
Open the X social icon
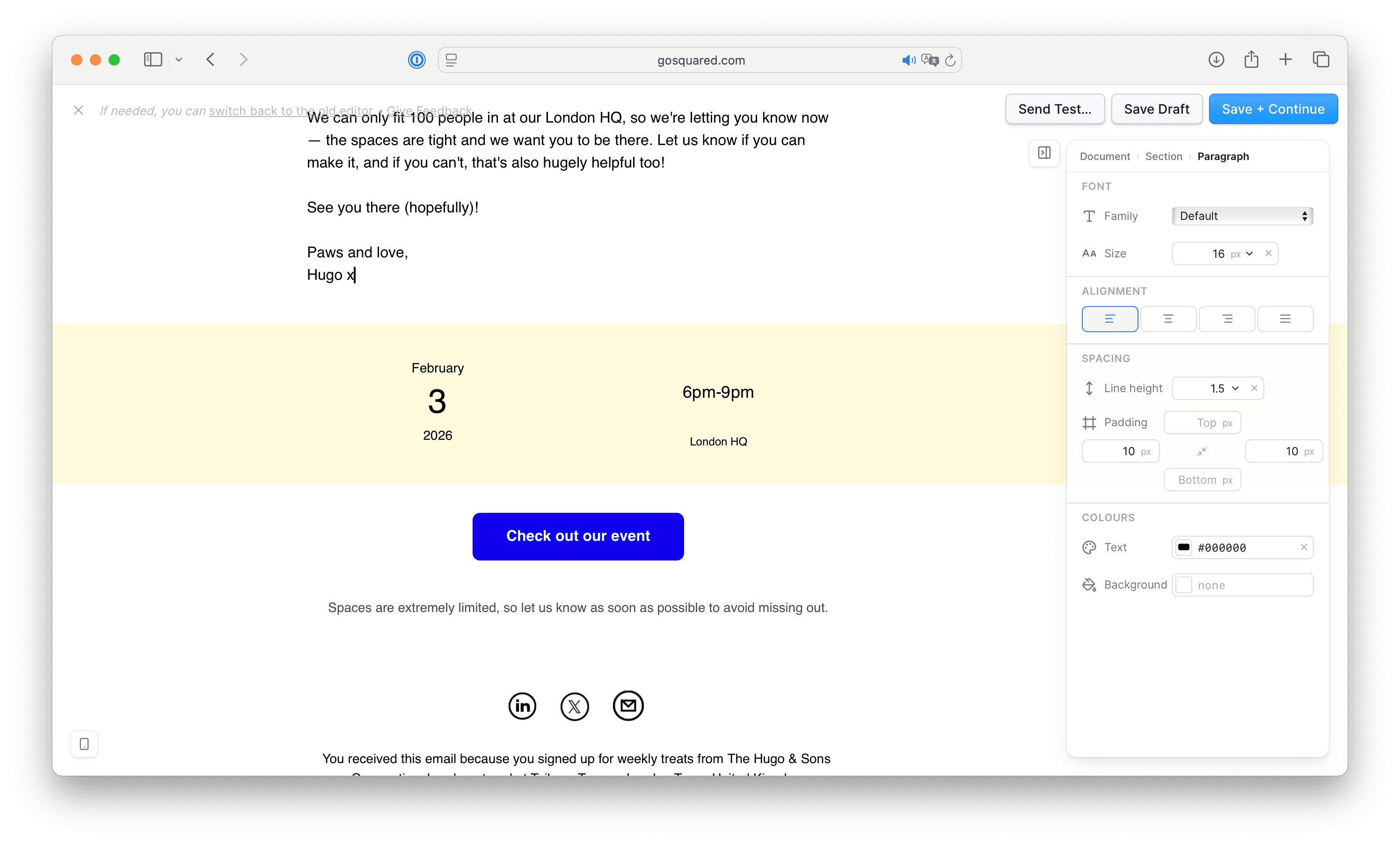point(575,707)
